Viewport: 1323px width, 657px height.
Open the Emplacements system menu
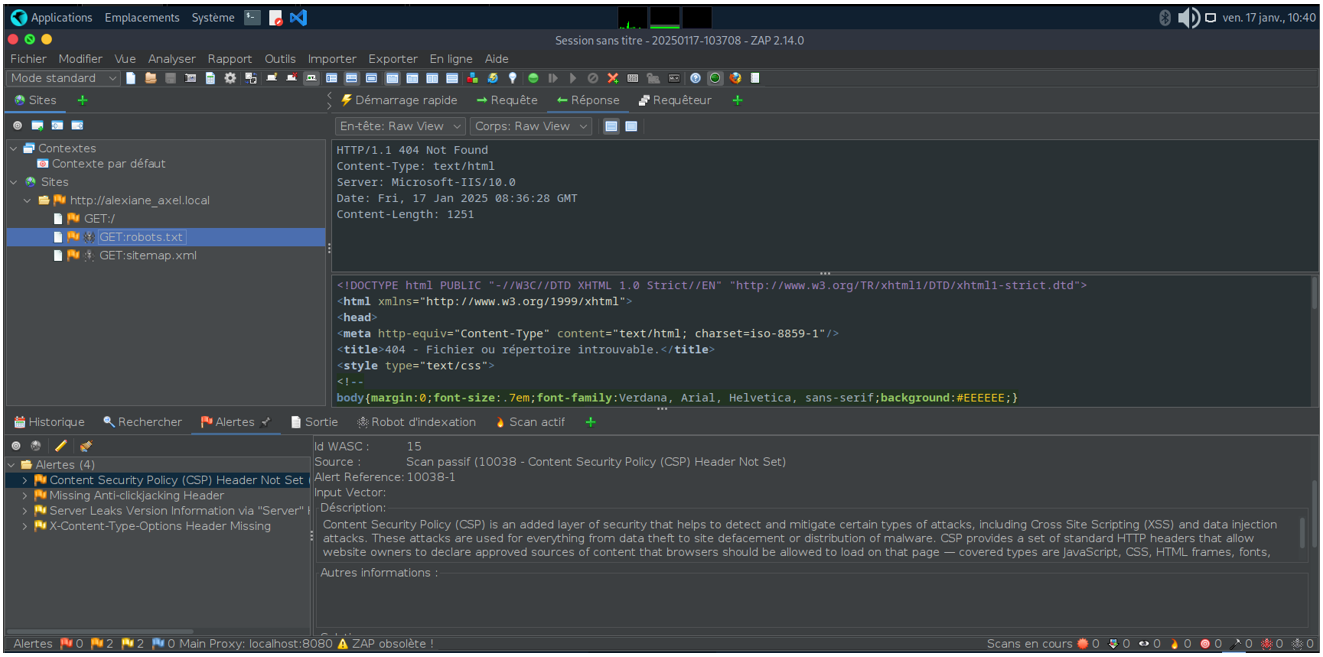point(142,17)
